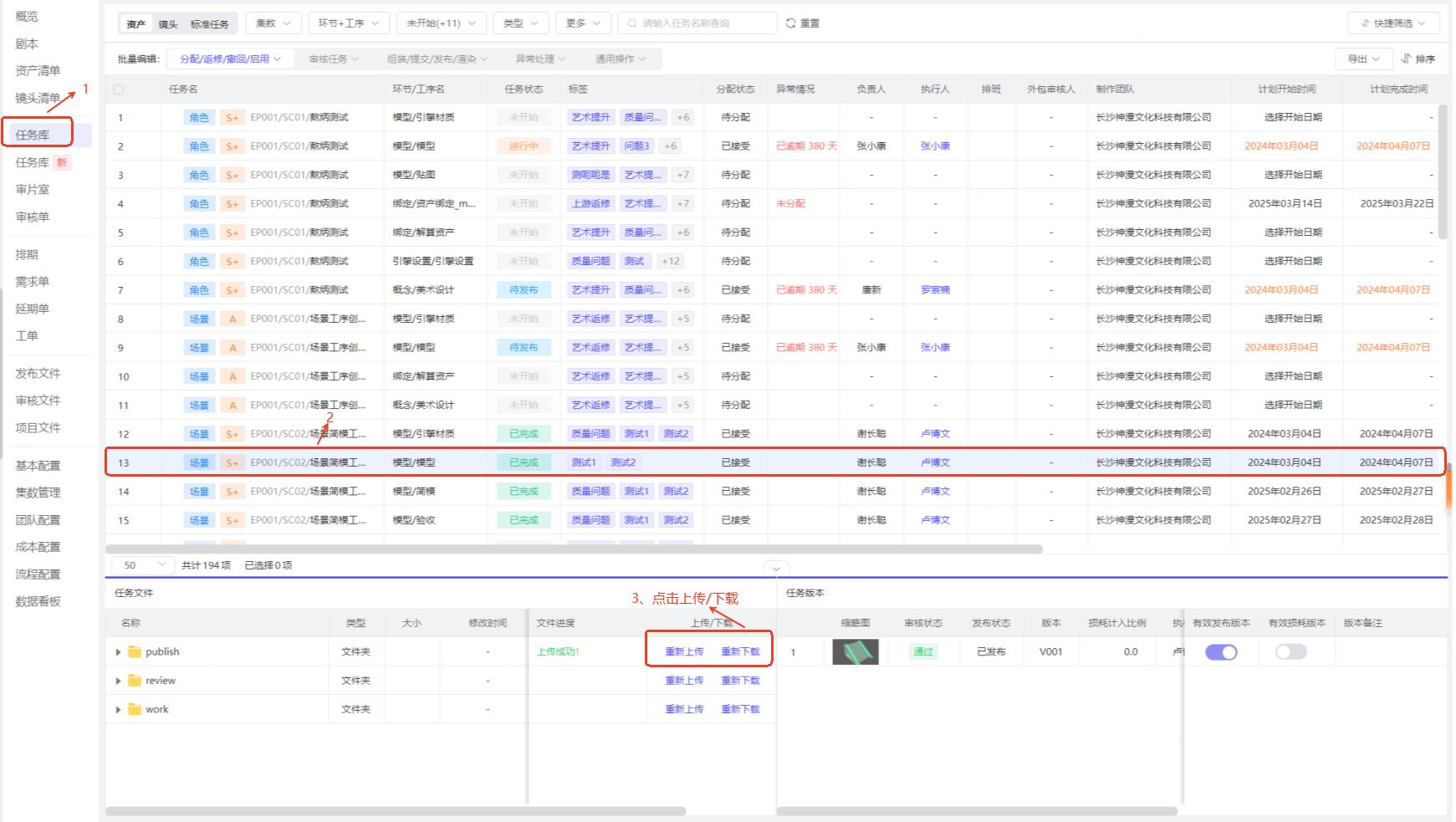
Task: Open the 快捷筛选 dropdown
Action: (x=1392, y=23)
